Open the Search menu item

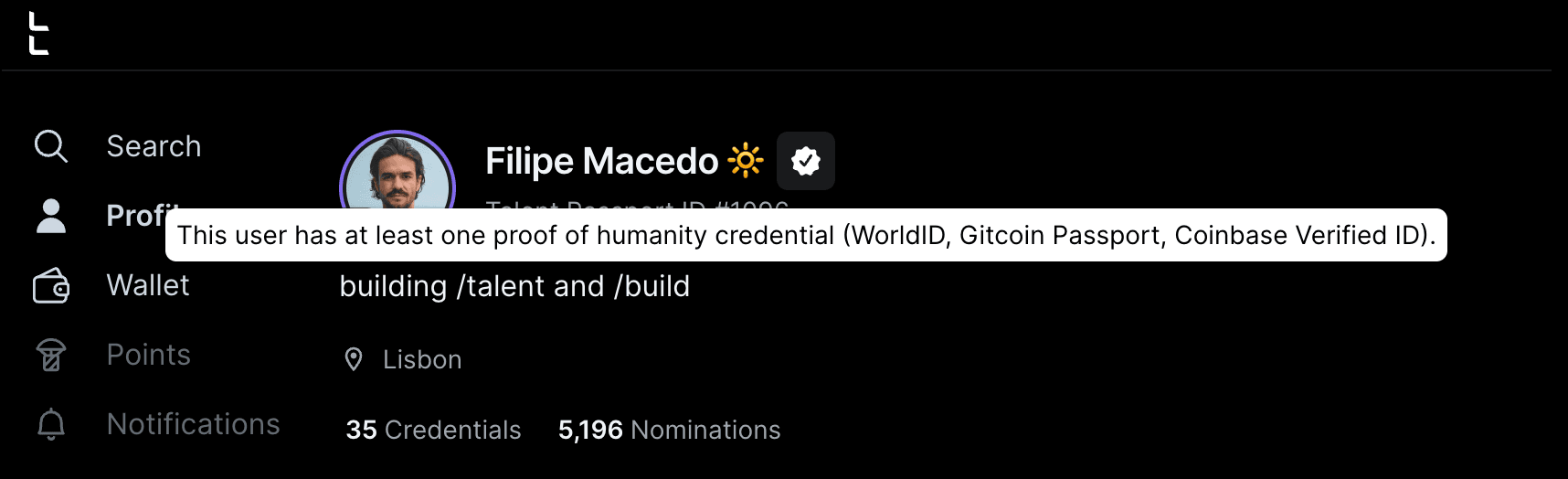154,146
